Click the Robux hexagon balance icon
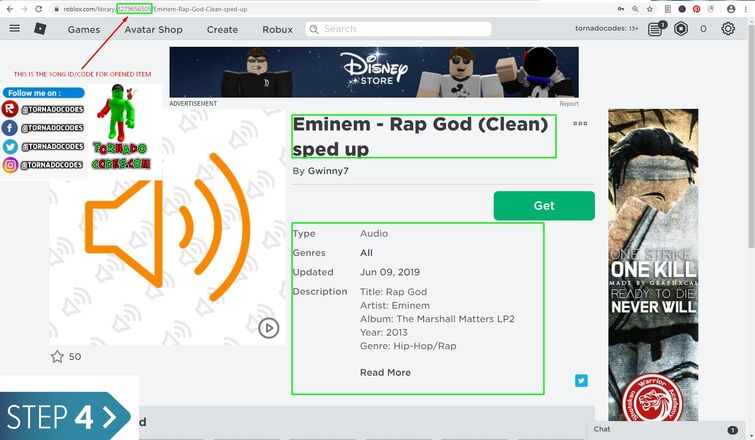Image resolution: width=755 pixels, height=440 pixels. click(681, 29)
